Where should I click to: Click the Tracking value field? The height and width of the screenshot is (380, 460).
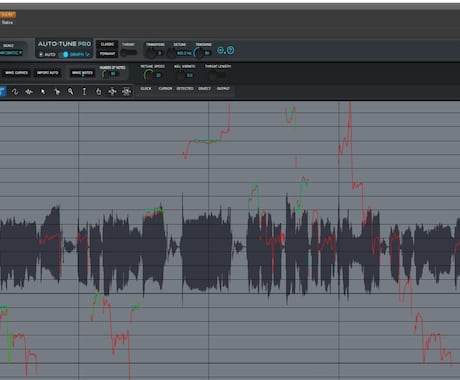(x=207, y=53)
